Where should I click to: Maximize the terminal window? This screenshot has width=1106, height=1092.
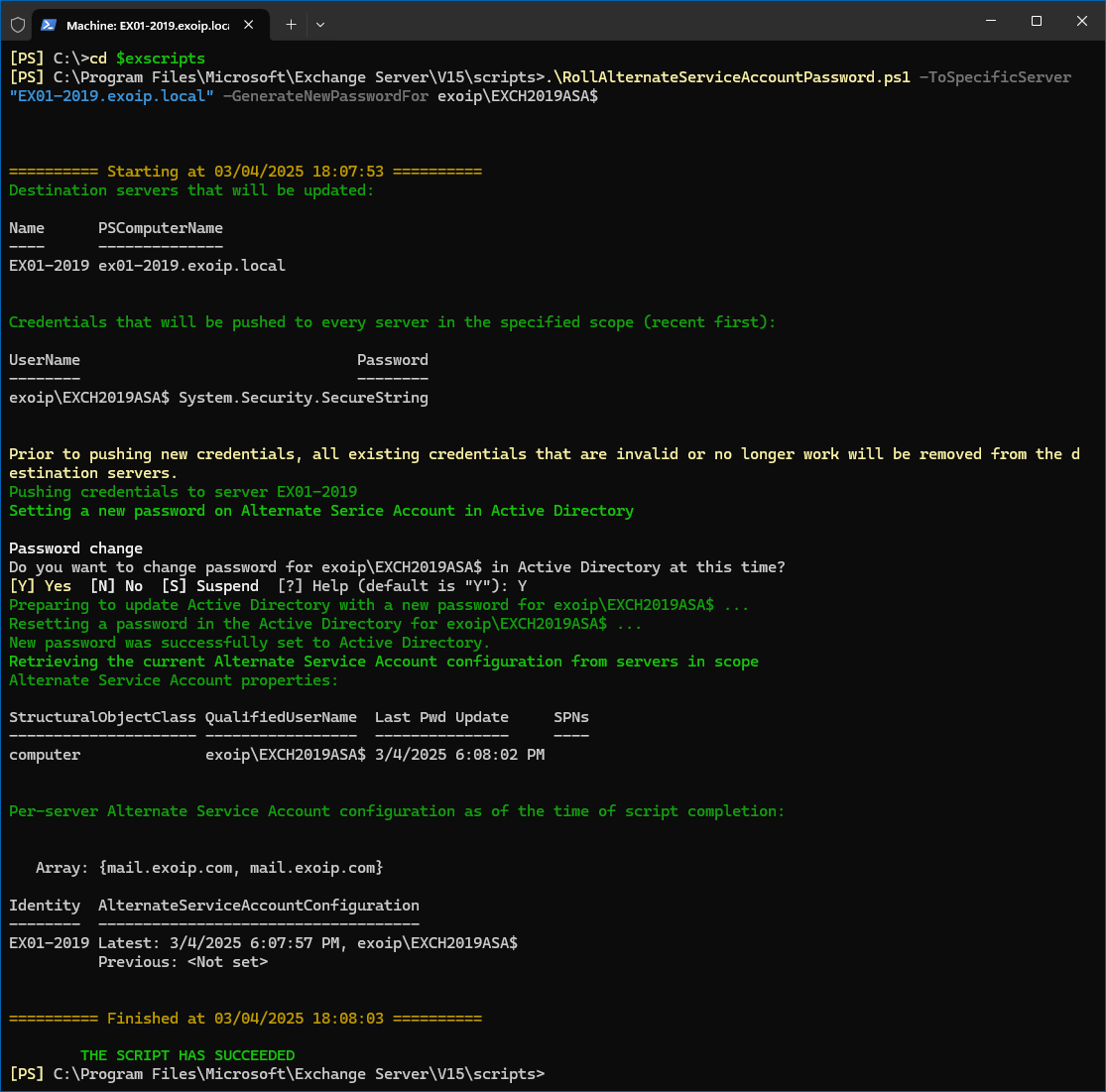pyautogui.click(x=1036, y=21)
